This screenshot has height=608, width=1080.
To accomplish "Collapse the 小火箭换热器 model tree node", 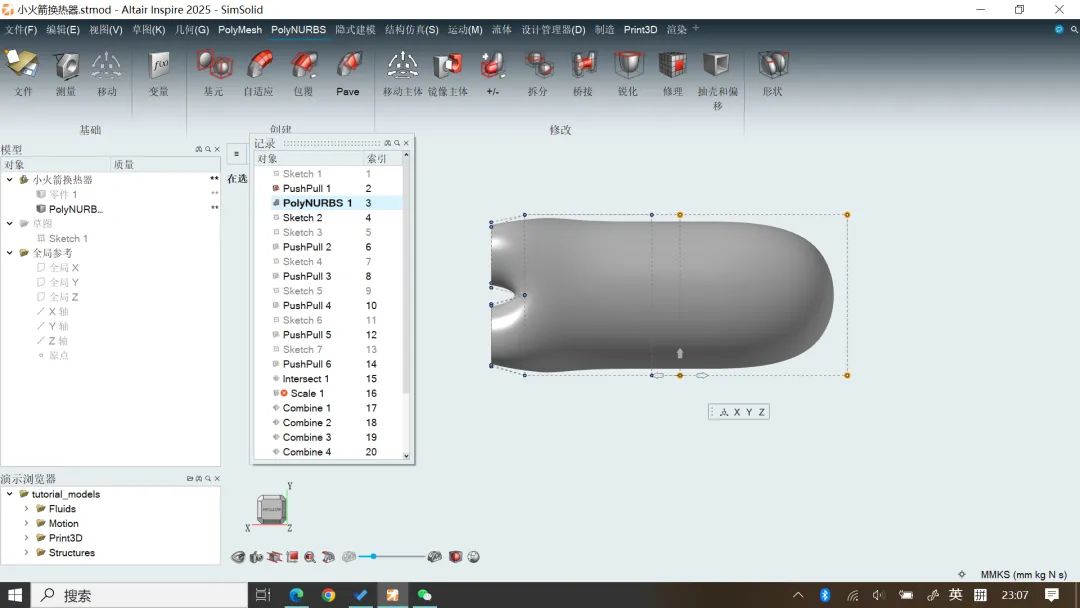I will [10, 180].
